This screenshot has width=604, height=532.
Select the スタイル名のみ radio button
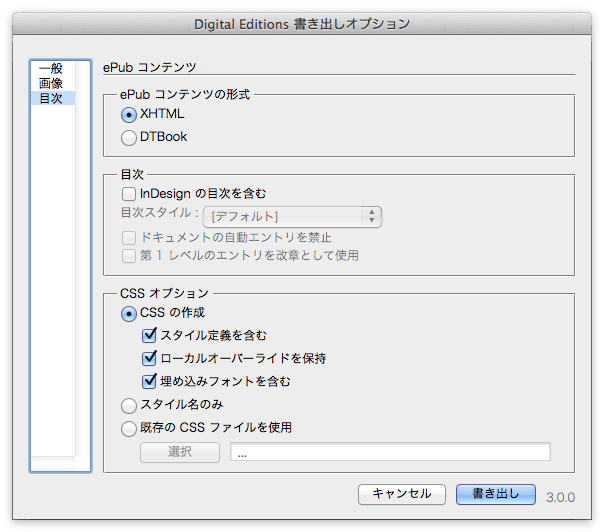pos(129,405)
